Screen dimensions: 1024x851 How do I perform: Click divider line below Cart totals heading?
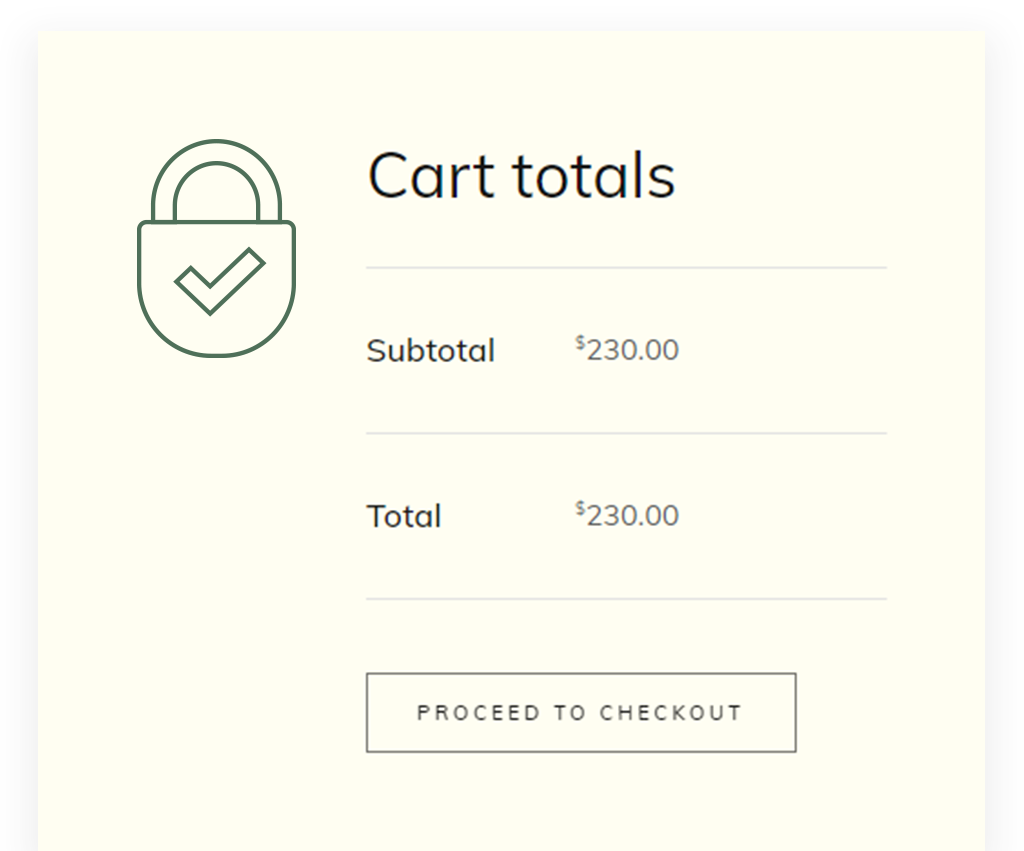click(626, 267)
